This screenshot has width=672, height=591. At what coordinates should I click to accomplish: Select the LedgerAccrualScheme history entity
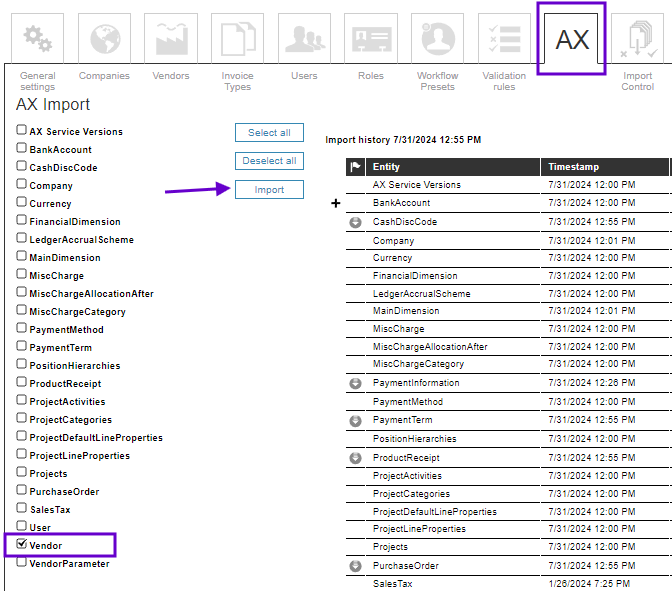(421, 294)
